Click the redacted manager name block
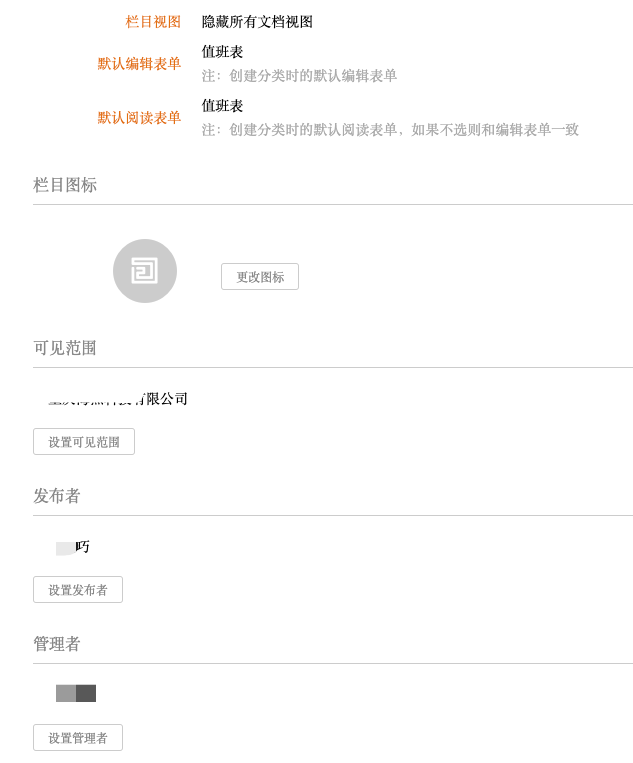 (x=76, y=693)
